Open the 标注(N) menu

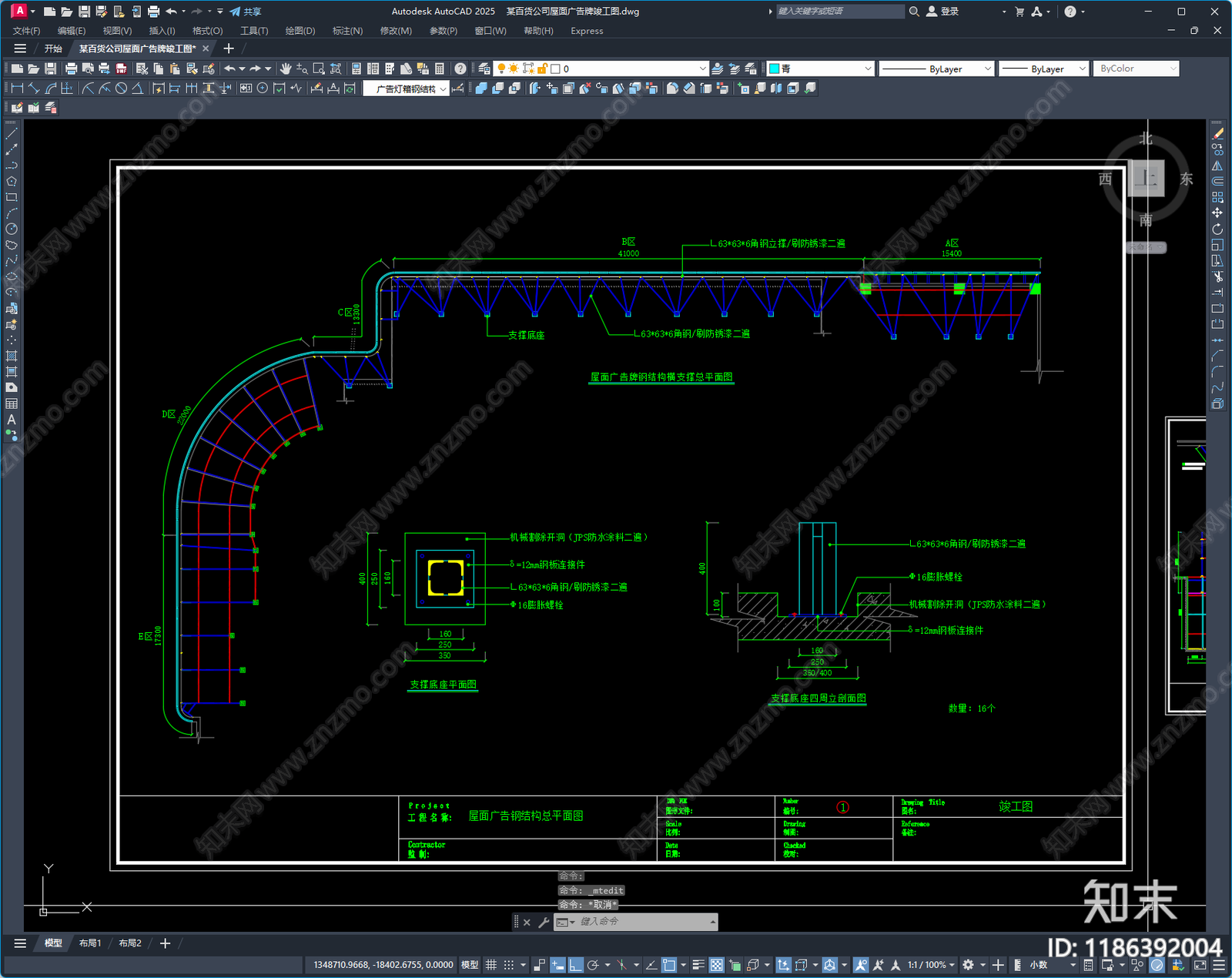pyautogui.click(x=347, y=31)
